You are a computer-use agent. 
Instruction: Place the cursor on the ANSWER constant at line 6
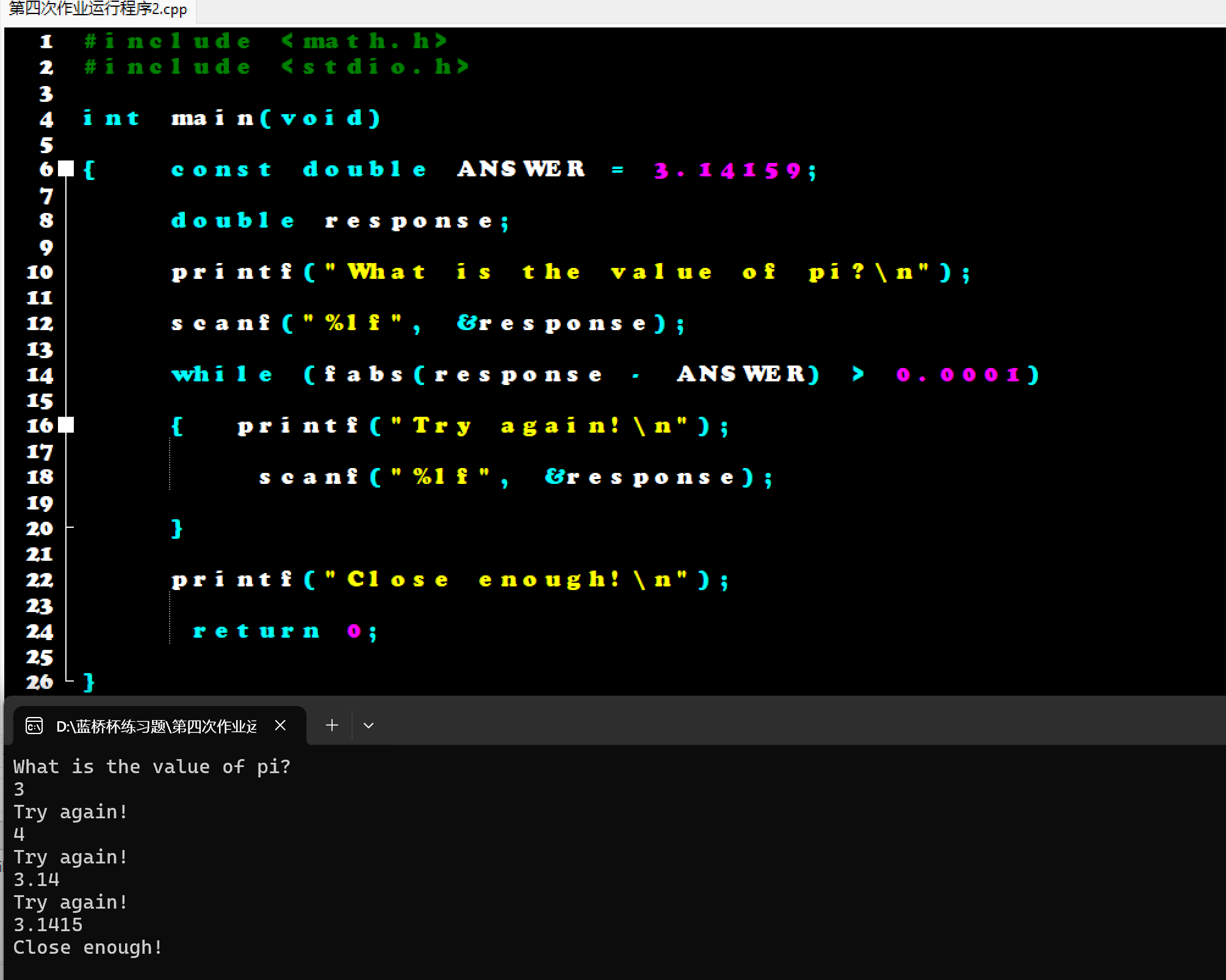tap(521, 169)
